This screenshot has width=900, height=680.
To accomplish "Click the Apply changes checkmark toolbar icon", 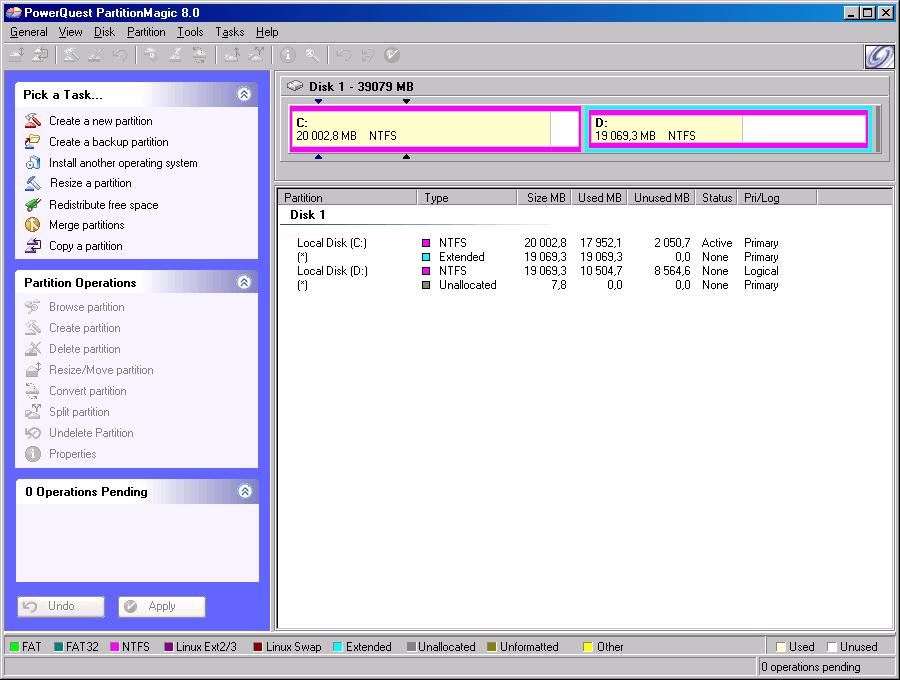I will (x=392, y=55).
